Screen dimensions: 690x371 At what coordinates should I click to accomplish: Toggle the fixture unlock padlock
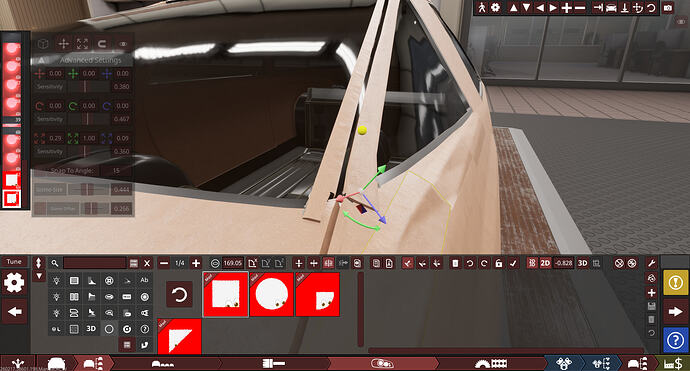pos(499,263)
